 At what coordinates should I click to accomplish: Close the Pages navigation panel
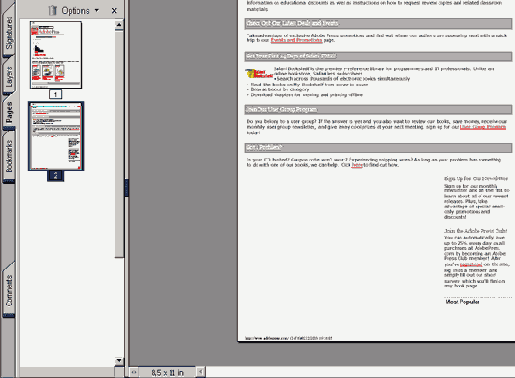pos(114,11)
